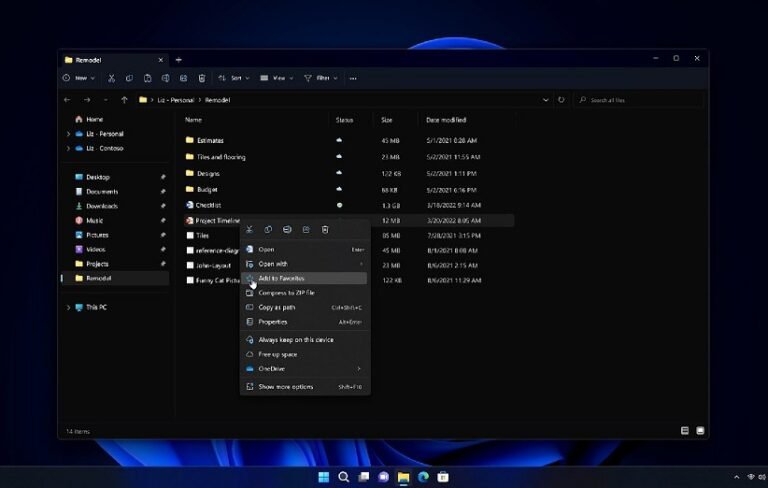Open the Sort dropdown
This screenshot has height=488, width=768.
tap(234, 78)
